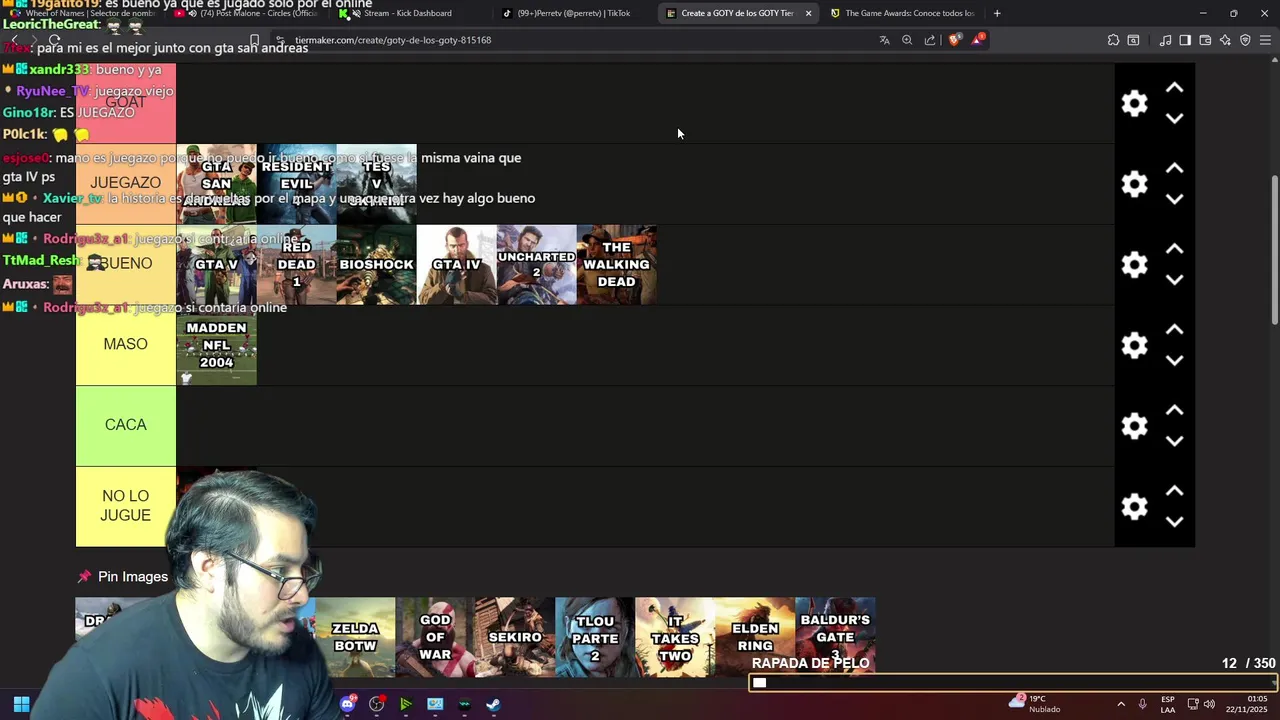This screenshot has height=720, width=1280.
Task: Move JUEGAZO tier down with arrow
Action: tap(1175, 199)
